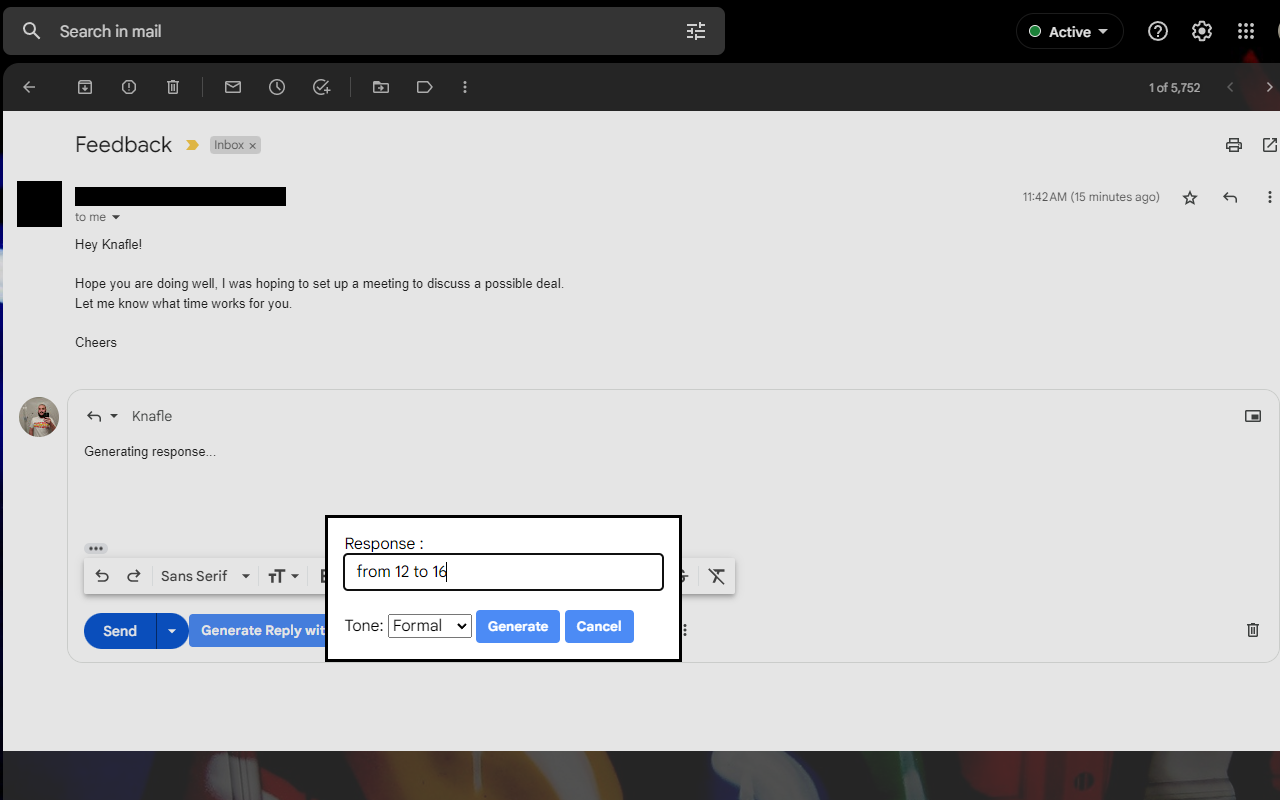This screenshot has width=1280, height=800.
Task: Open the Google apps grid menu
Action: click(1245, 31)
